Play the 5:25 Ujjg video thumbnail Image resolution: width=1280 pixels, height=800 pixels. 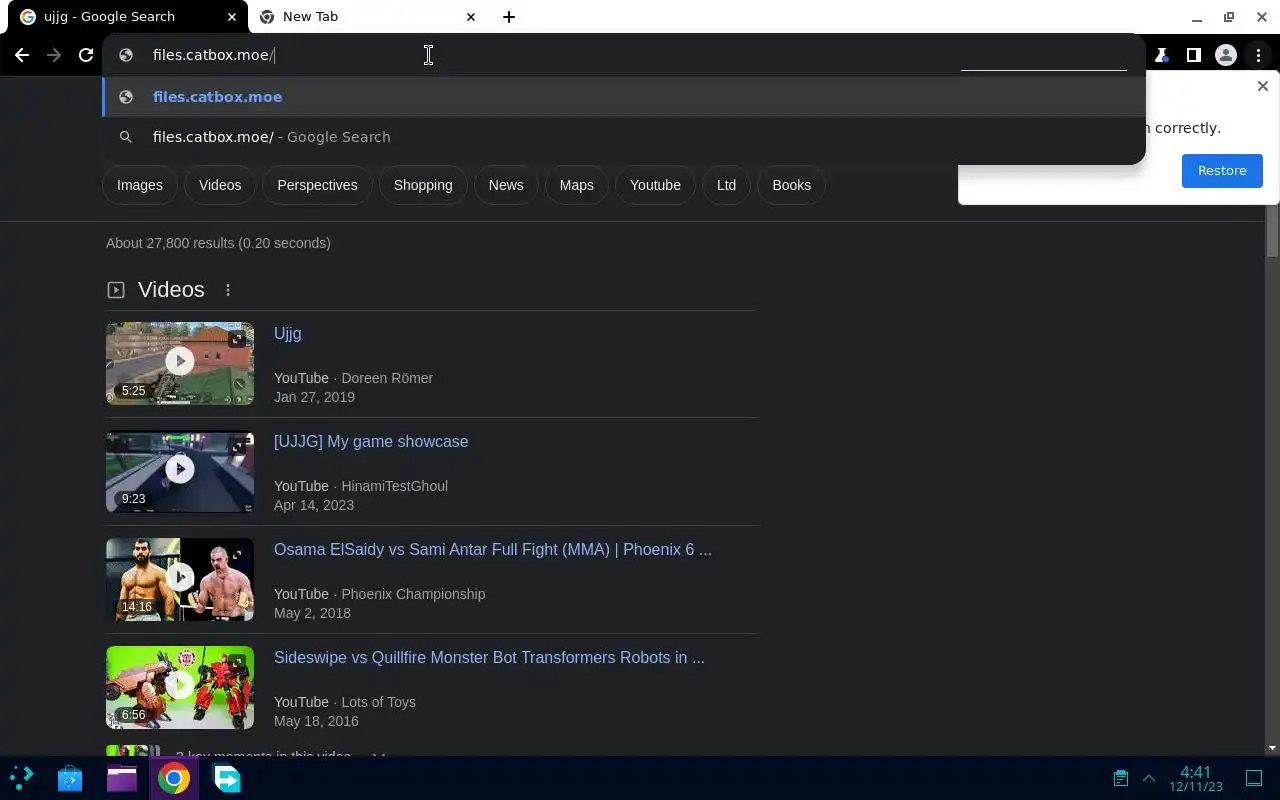point(180,363)
